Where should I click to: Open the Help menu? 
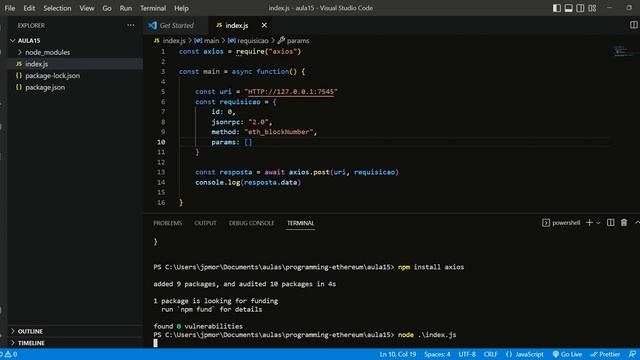(181, 8)
